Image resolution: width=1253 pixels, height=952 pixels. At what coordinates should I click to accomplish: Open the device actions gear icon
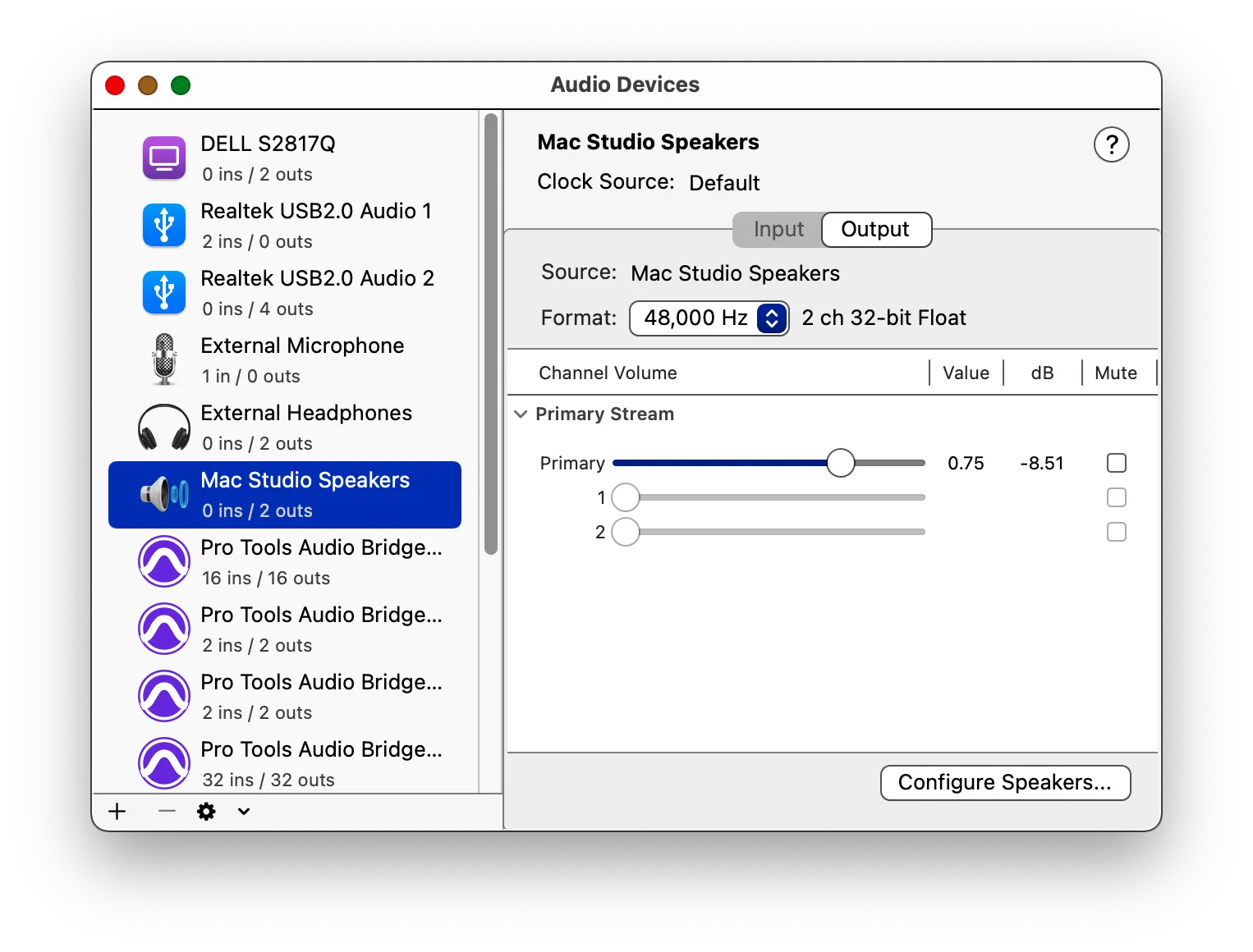[205, 811]
